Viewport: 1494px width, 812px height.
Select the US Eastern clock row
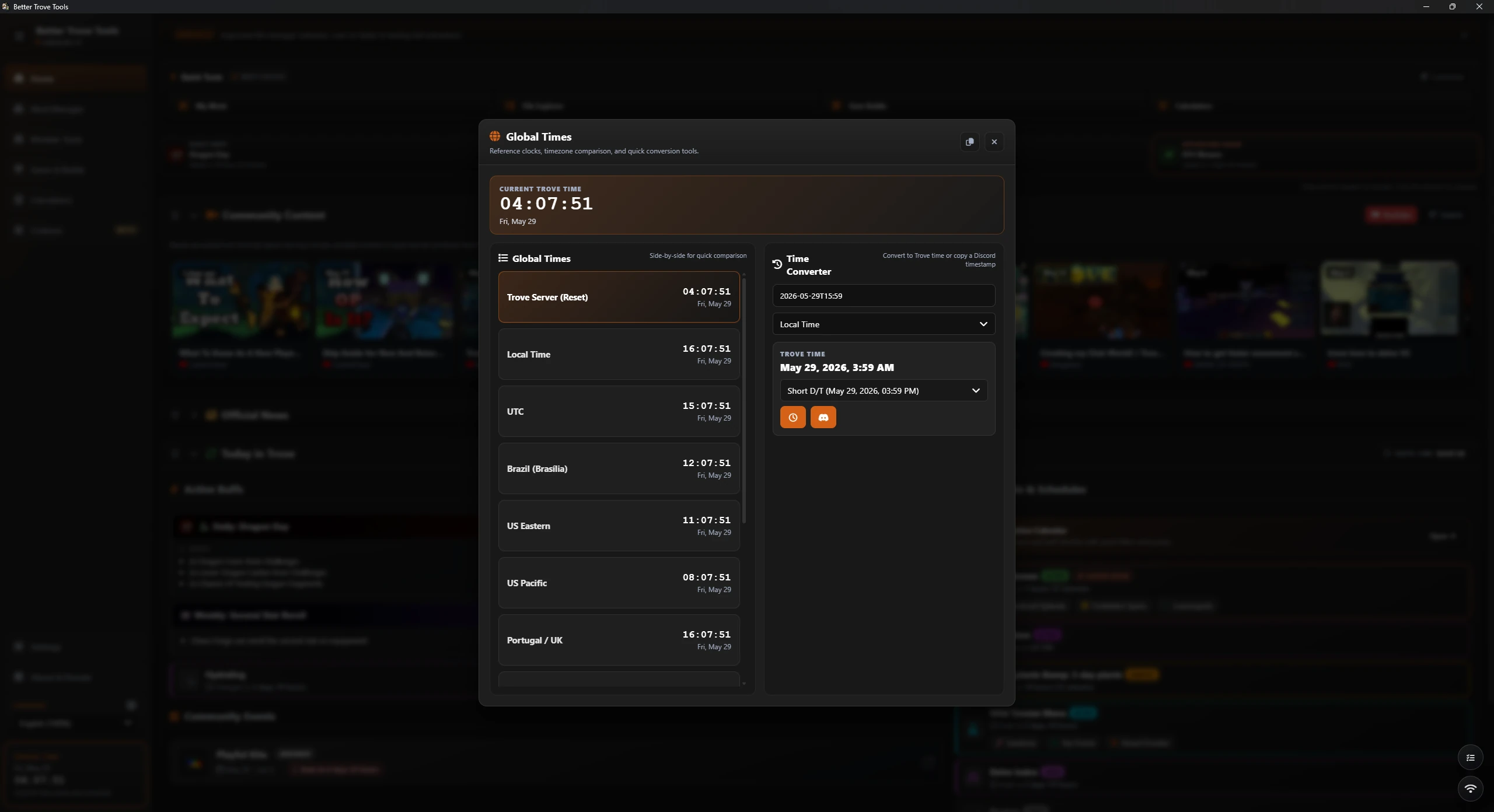point(619,526)
